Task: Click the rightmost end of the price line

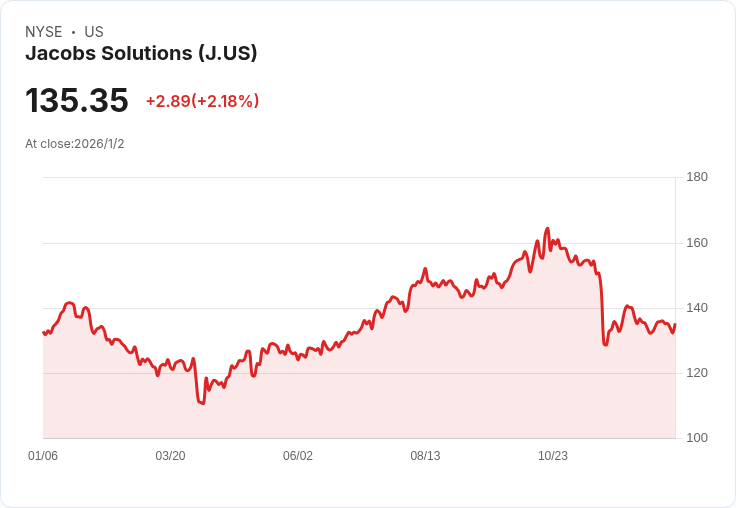Action: point(675,324)
